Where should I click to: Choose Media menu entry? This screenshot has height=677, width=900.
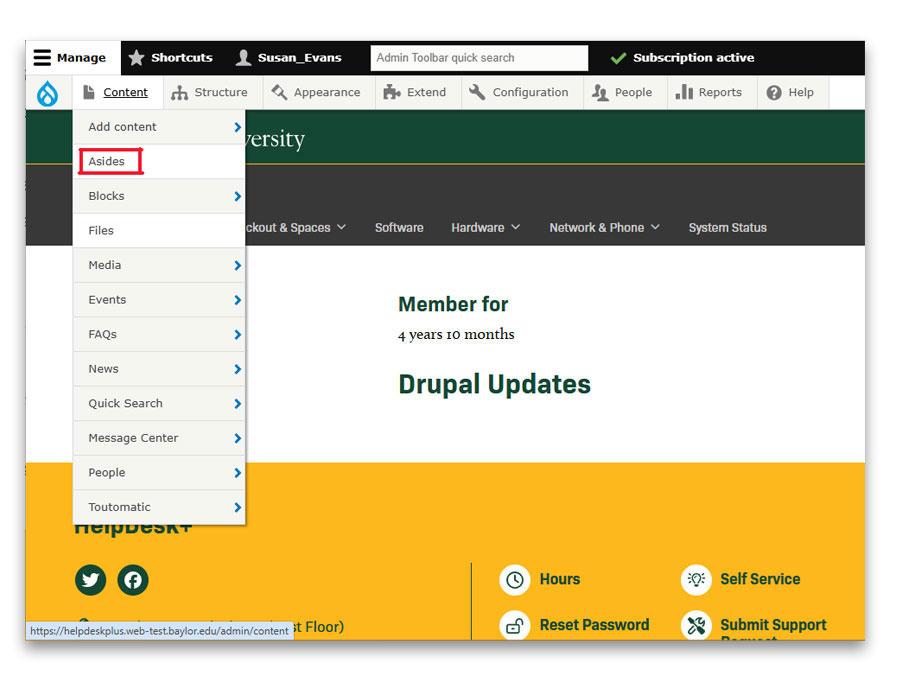pyautogui.click(x=159, y=265)
